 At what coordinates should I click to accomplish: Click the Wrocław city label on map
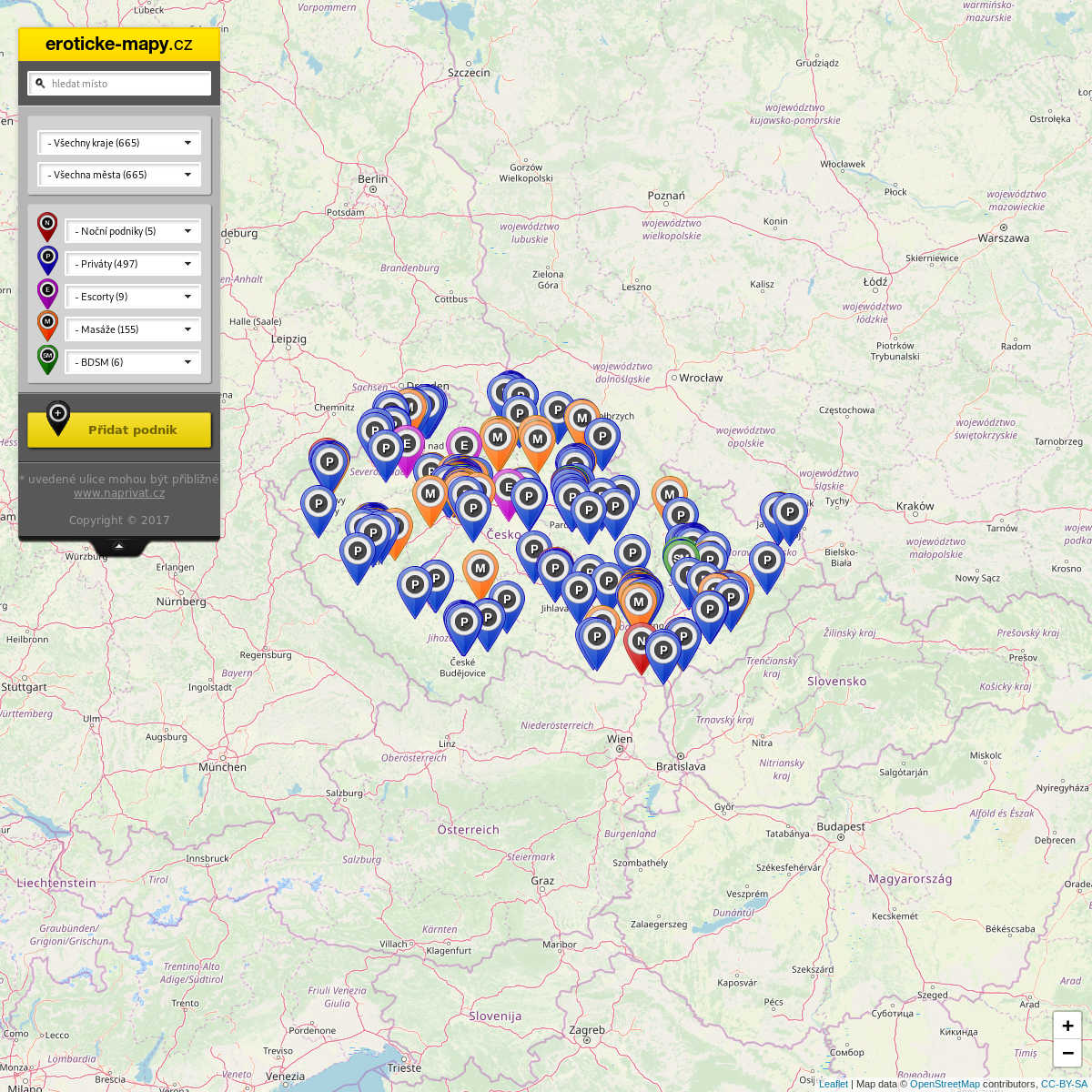point(701,378)
